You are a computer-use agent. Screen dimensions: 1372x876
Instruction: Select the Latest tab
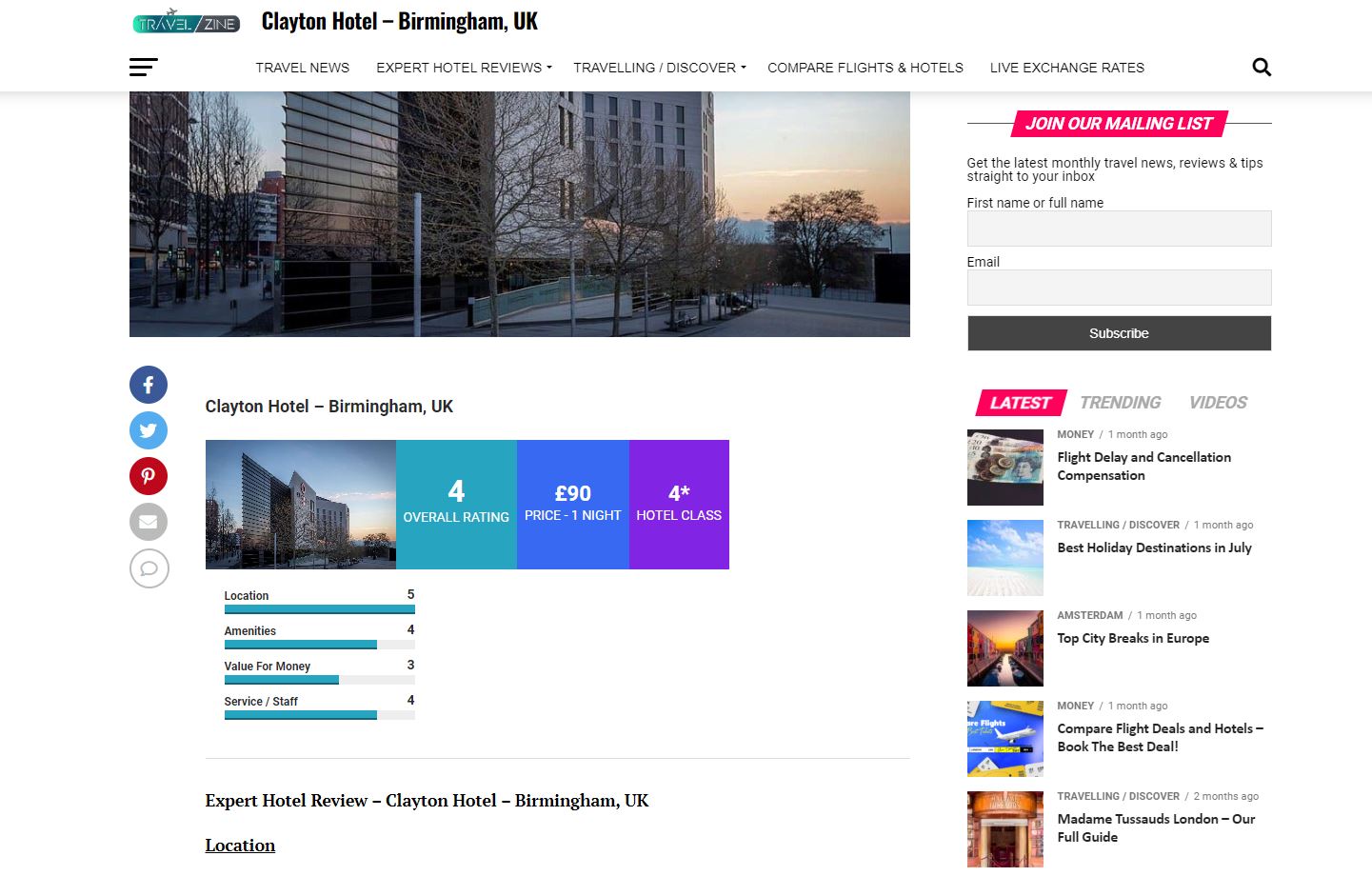coord(1021,403)
